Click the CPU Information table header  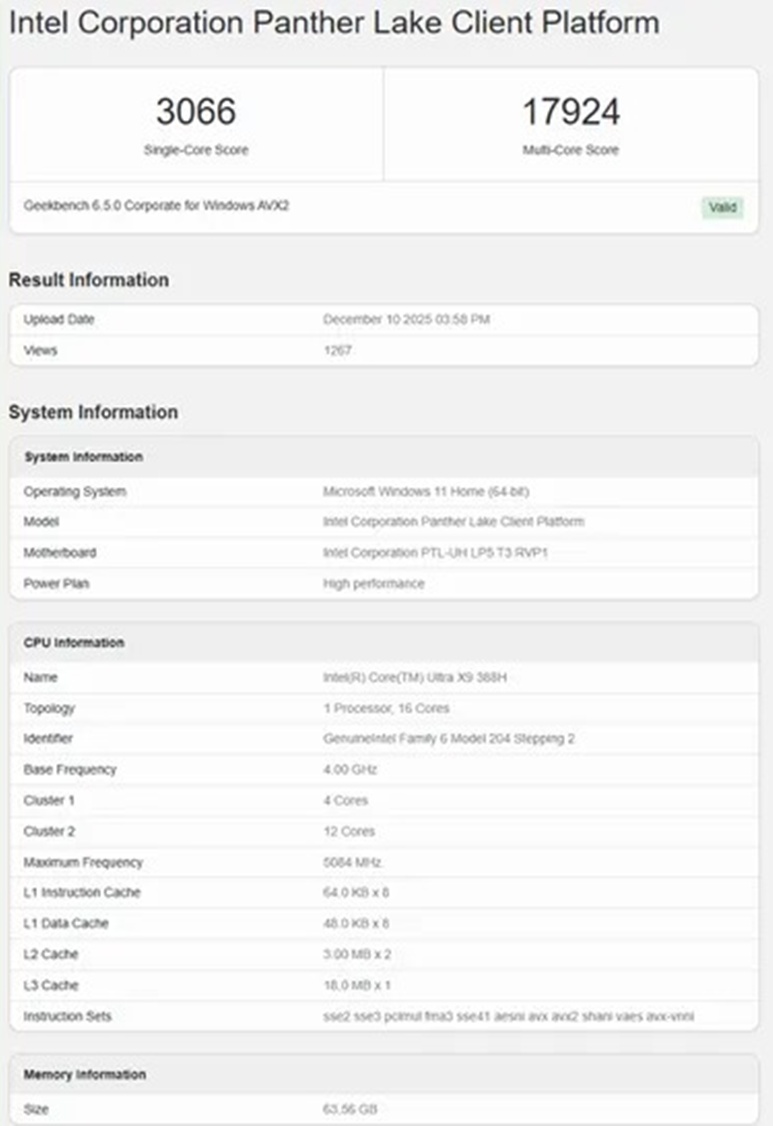pos(74,643)
